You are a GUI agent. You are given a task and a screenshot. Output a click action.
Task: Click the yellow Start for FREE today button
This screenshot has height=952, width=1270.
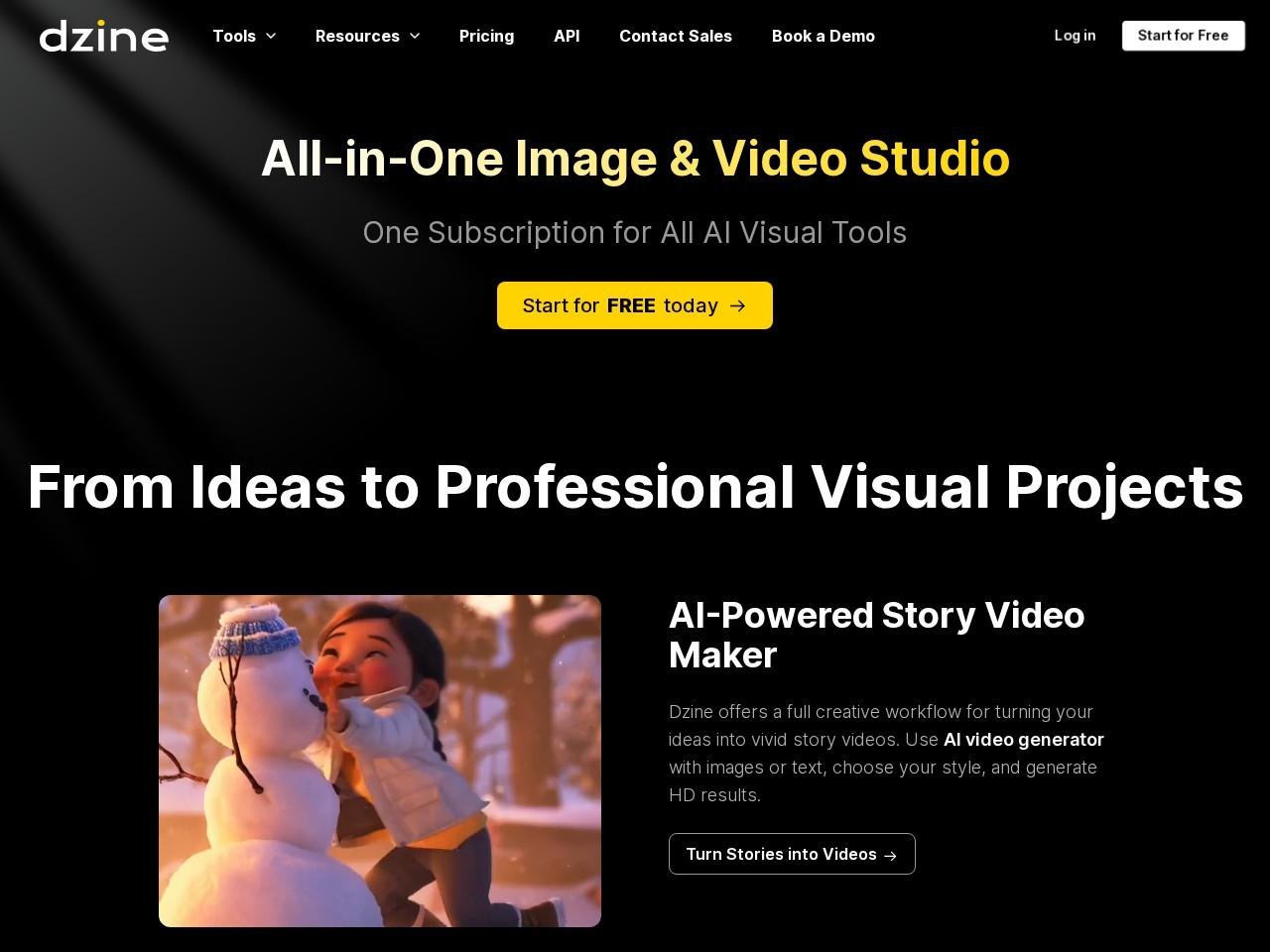620,305
